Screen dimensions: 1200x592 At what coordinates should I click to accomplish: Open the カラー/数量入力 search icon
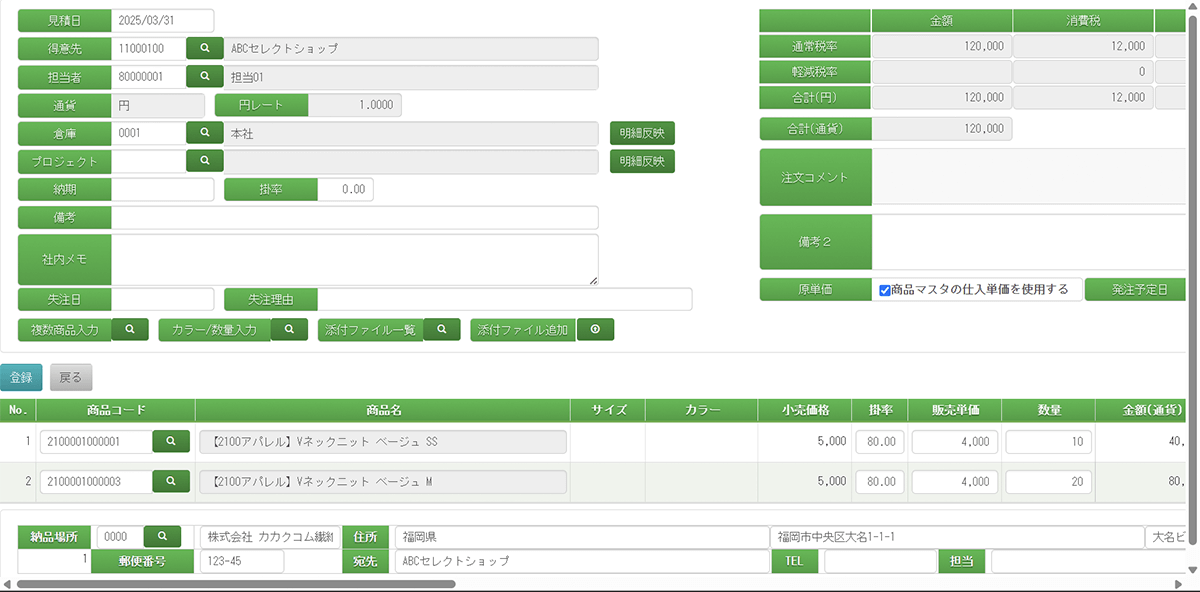pyautogui.click(x=289, y=330)
